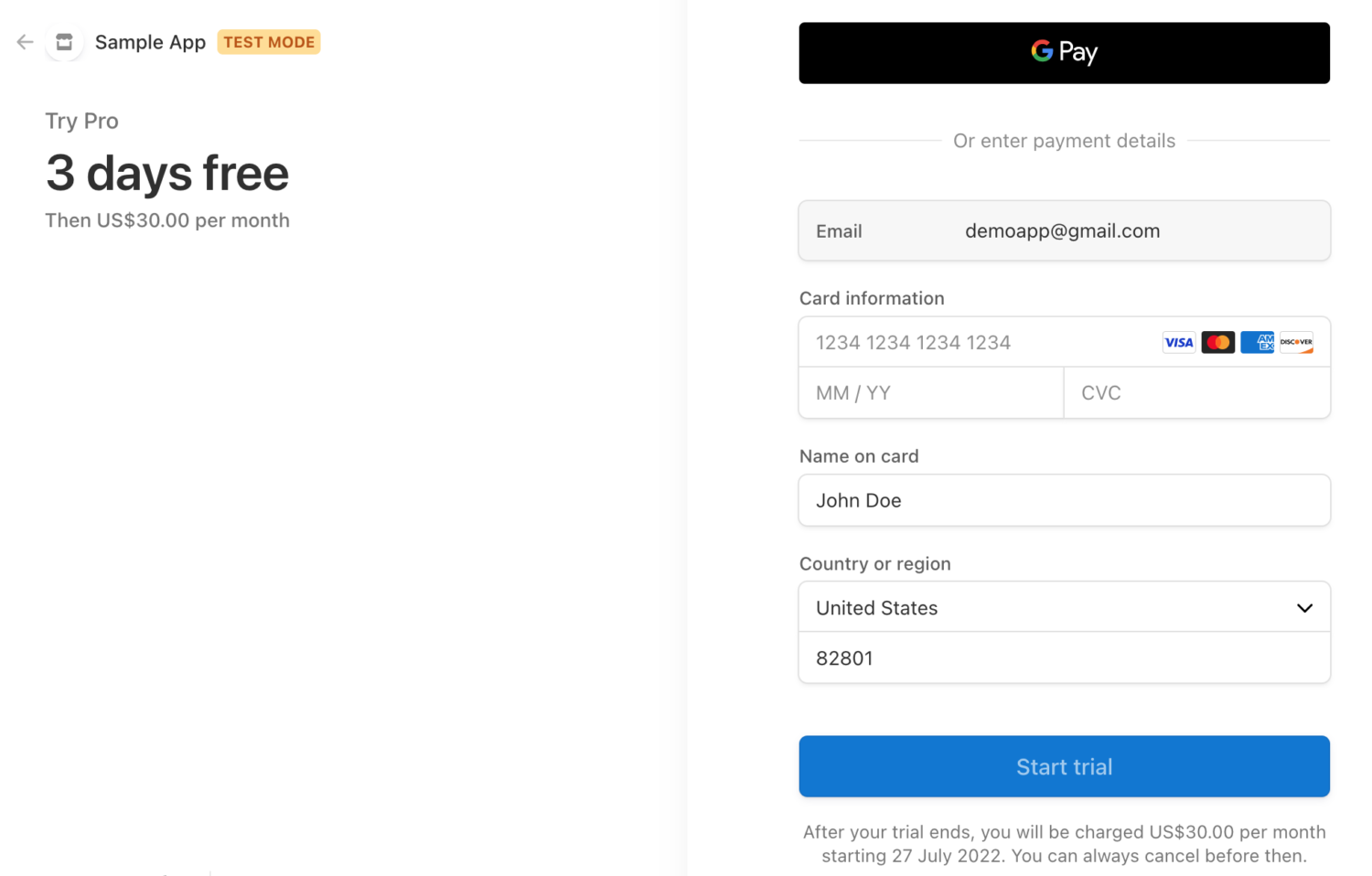
Task: Click the 3 days free heading
Action: point(167,173)
